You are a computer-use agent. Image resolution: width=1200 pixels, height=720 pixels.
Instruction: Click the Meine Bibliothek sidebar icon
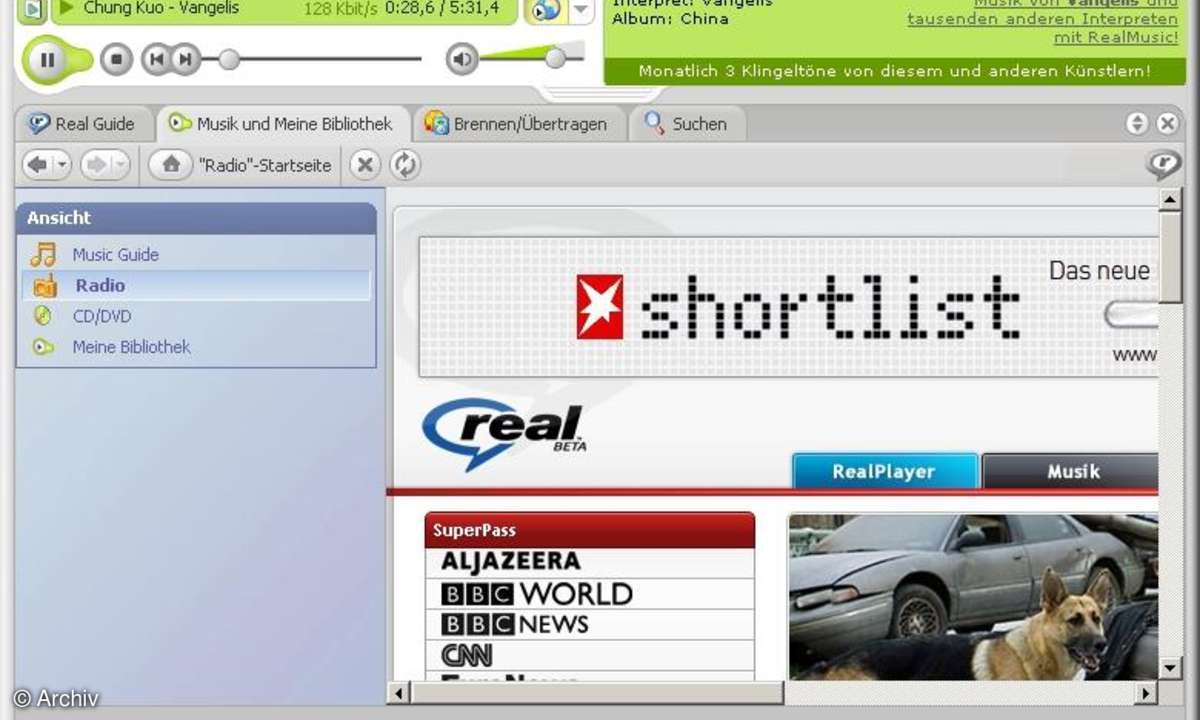tap(43, 347)
